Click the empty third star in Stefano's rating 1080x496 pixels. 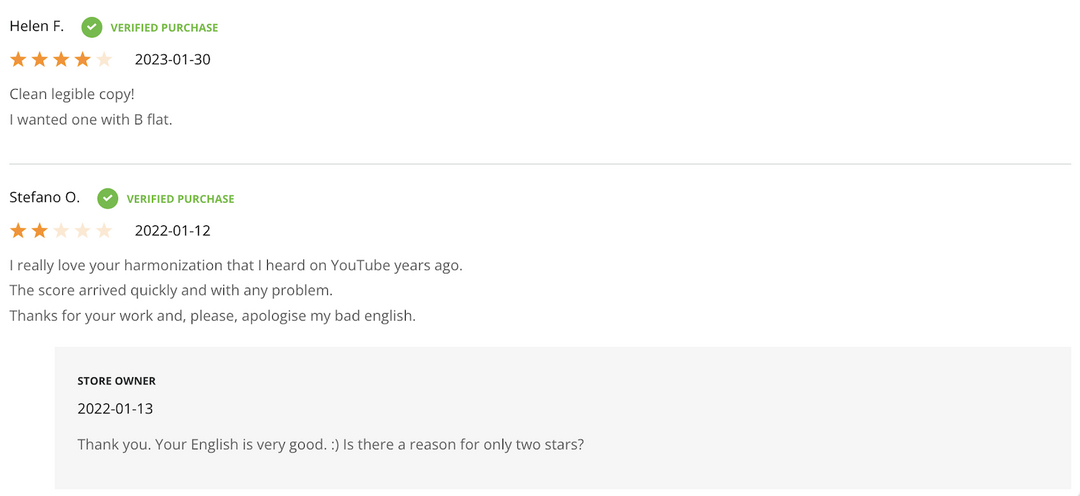61,231
